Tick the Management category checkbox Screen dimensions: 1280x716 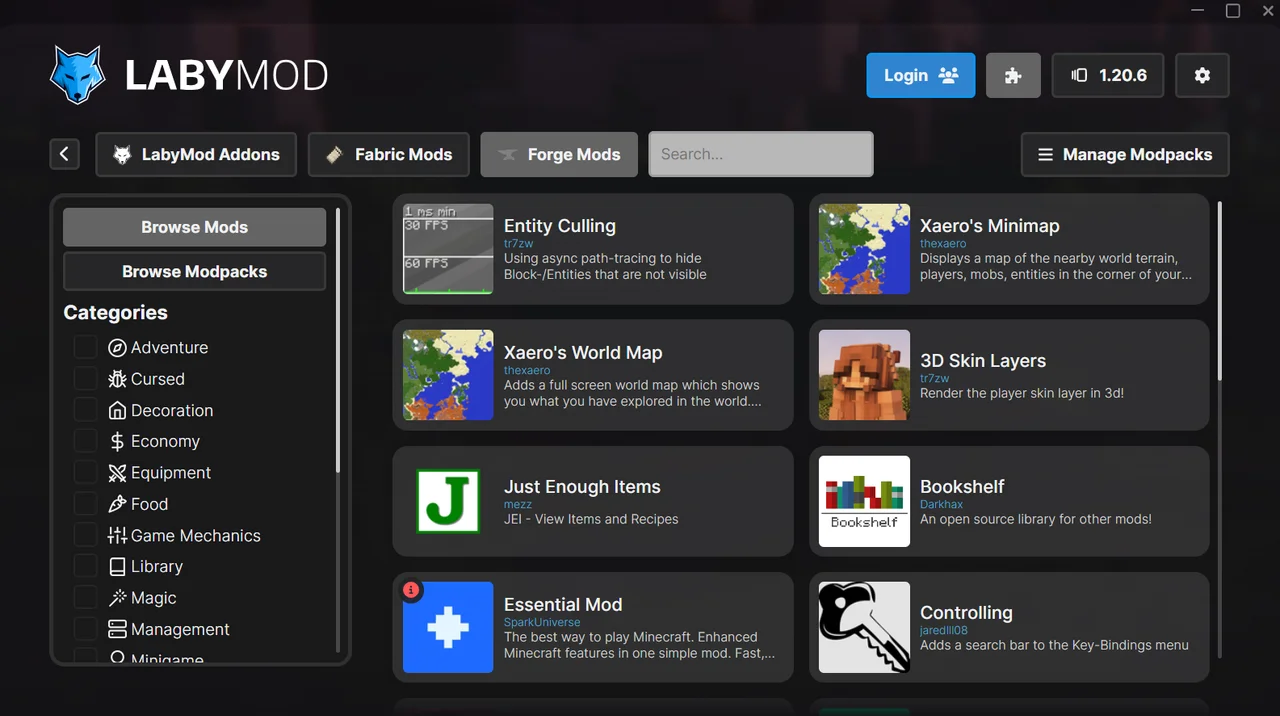point(86,629)
